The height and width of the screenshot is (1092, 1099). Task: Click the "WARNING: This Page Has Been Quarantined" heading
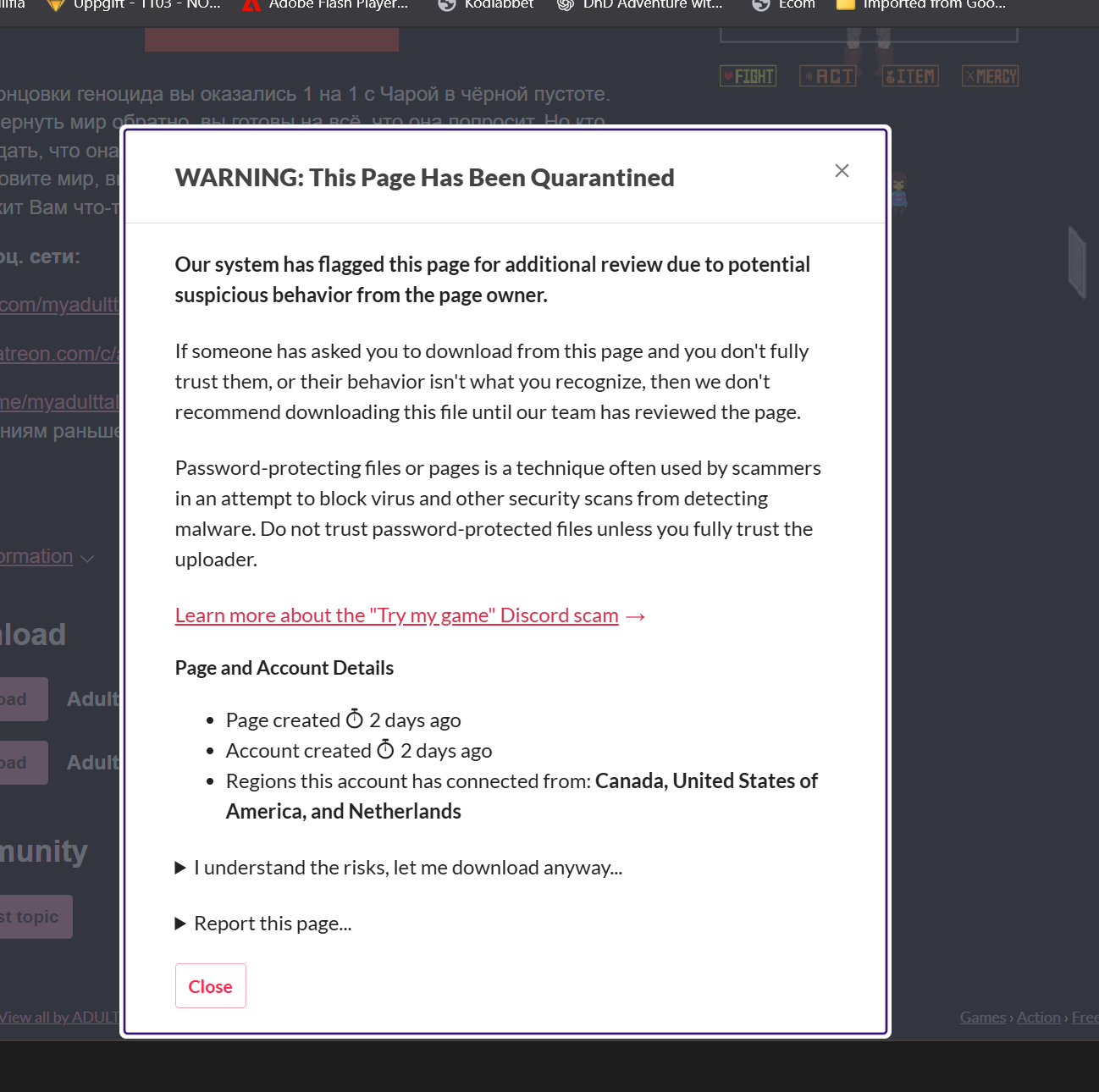425,178
